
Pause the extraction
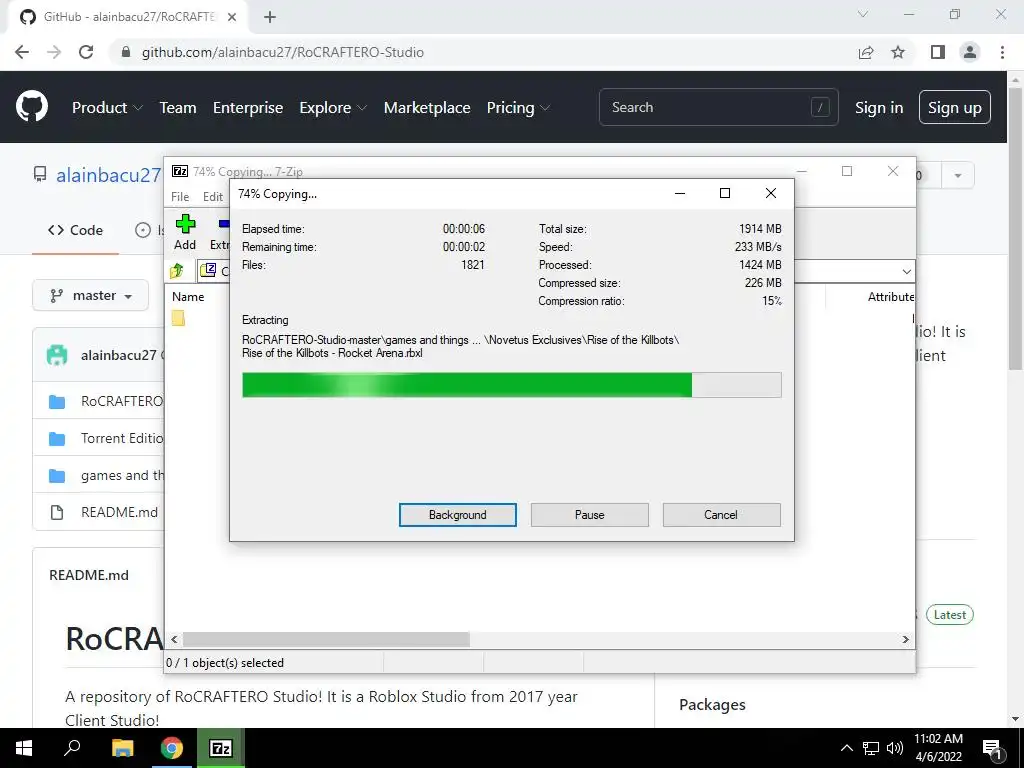coord(590,515)
